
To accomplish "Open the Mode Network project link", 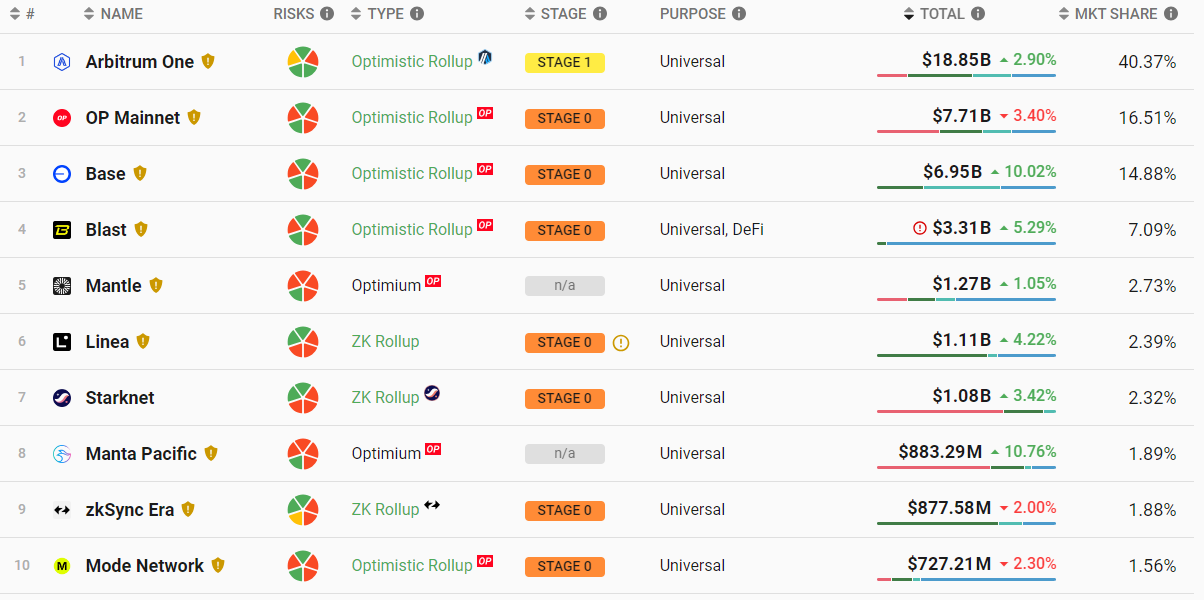I will coord(145,565).
